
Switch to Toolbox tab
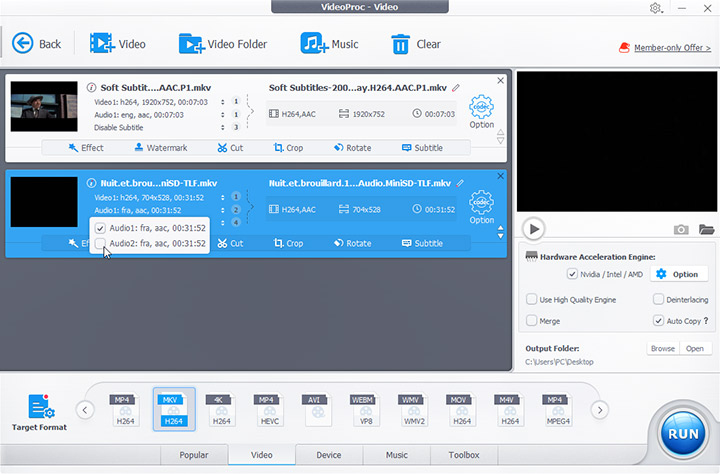(x=464, y=455)
